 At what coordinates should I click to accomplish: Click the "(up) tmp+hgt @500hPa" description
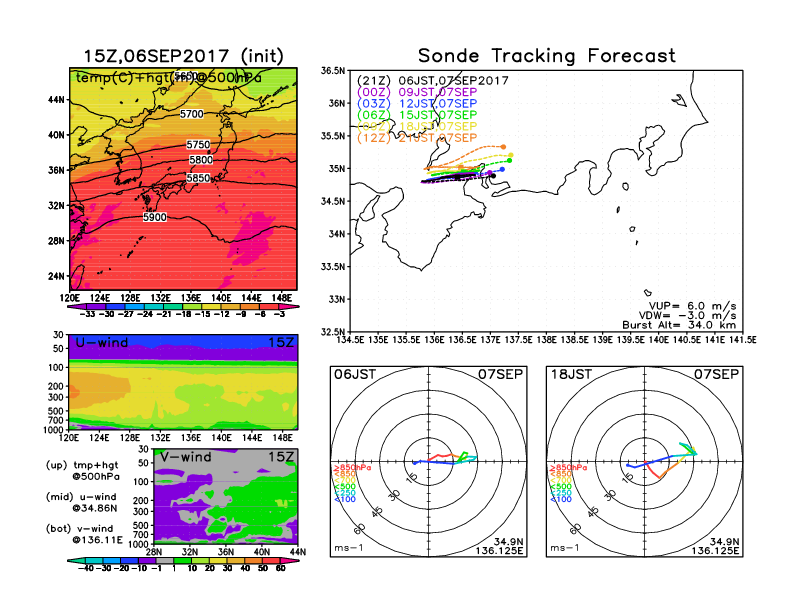pos(82,471)
